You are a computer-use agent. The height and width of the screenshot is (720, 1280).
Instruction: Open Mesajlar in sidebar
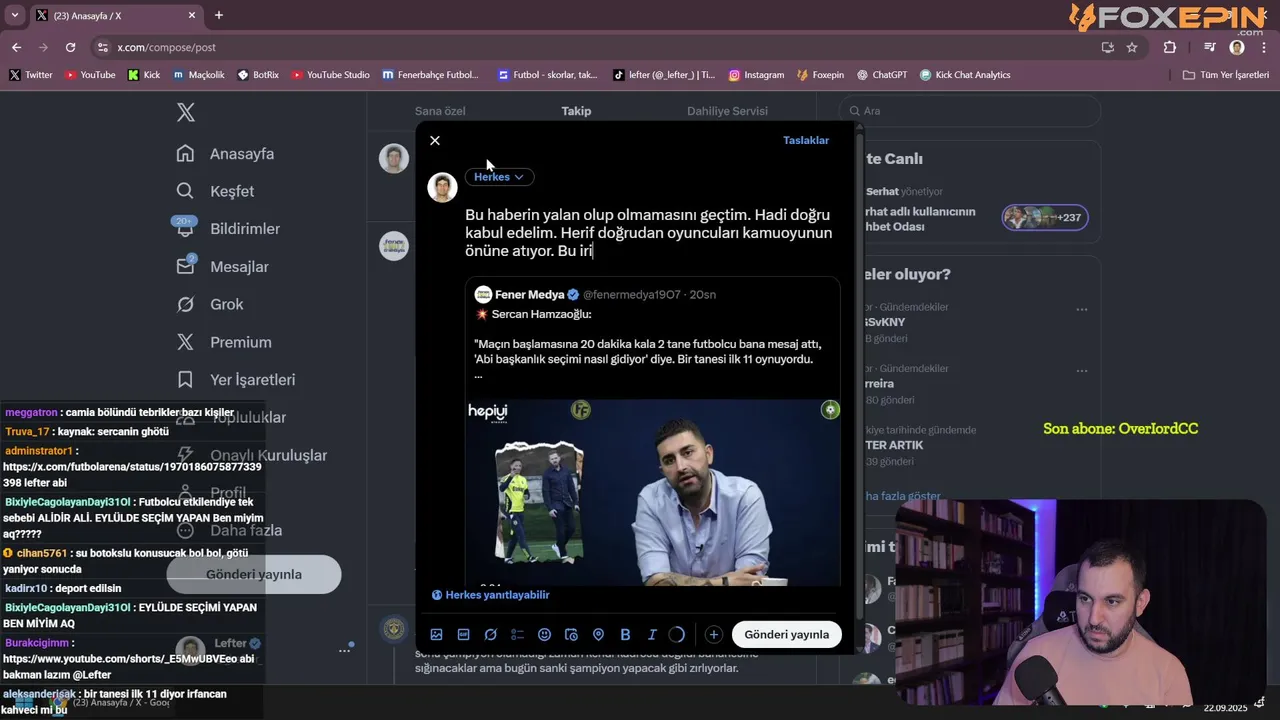click(x=222, y=267)
